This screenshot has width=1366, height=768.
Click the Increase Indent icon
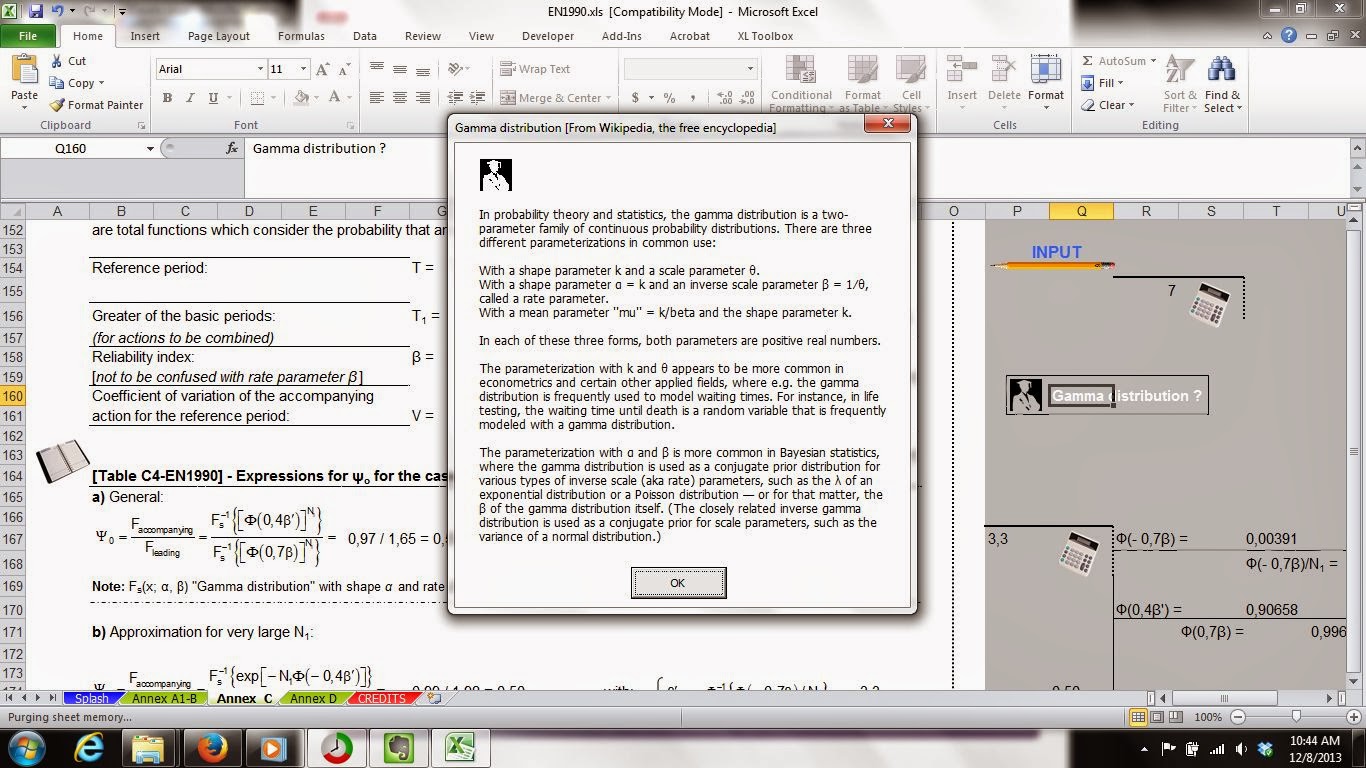click(x=478, y=98)
